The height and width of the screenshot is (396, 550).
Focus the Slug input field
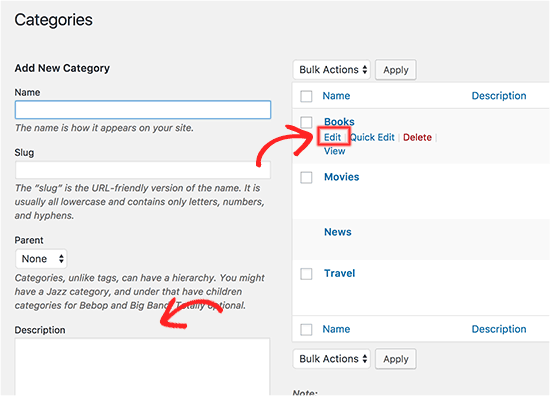(x=143, y=170)
